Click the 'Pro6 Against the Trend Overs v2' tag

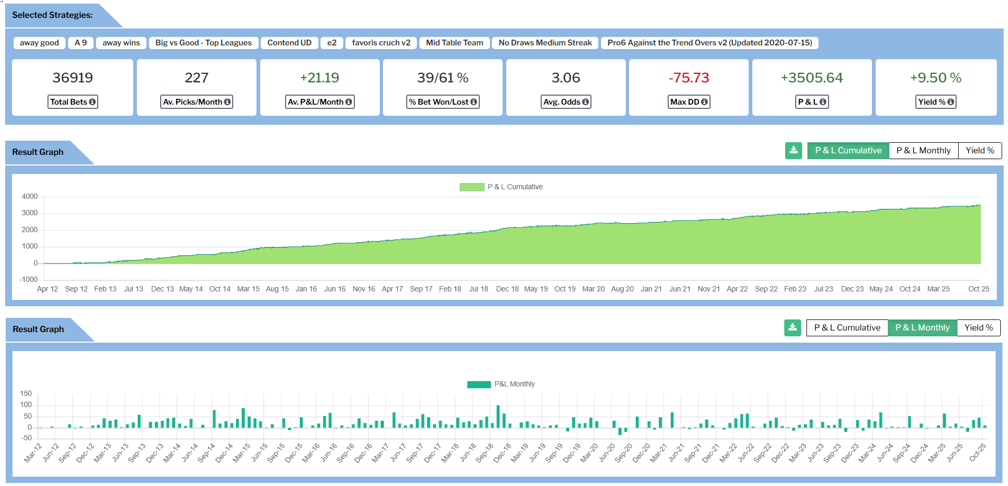click(x=711, y=43)
